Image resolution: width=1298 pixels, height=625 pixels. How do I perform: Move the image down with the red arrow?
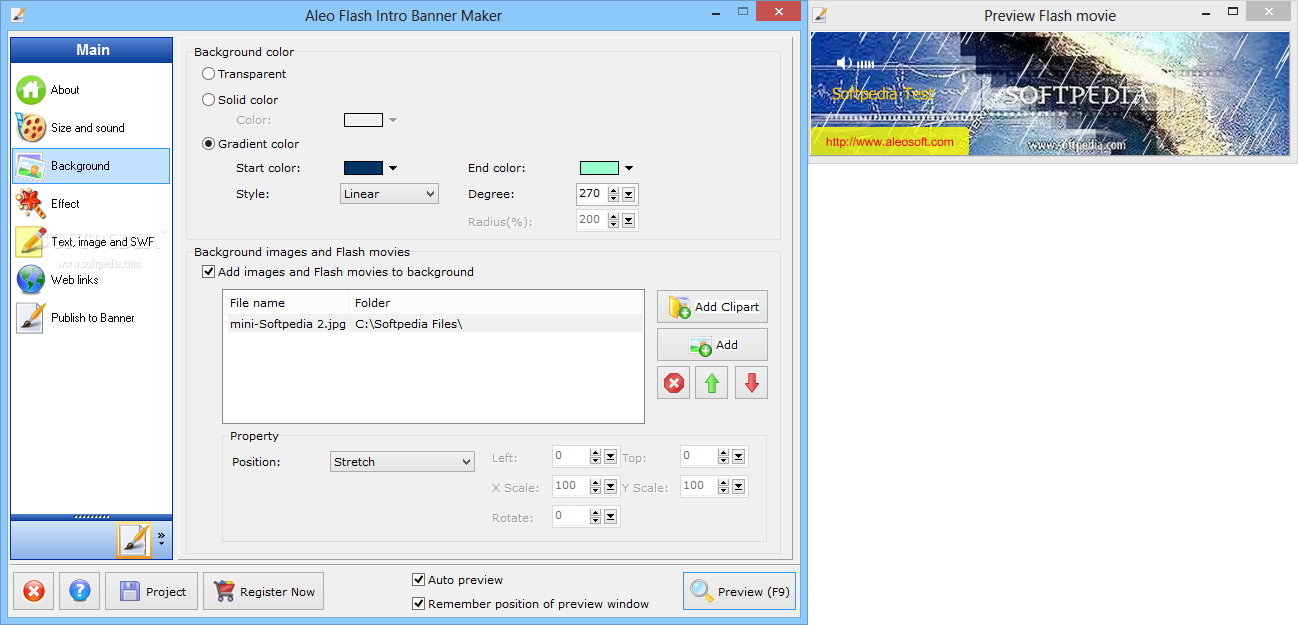tap(751, 383)
